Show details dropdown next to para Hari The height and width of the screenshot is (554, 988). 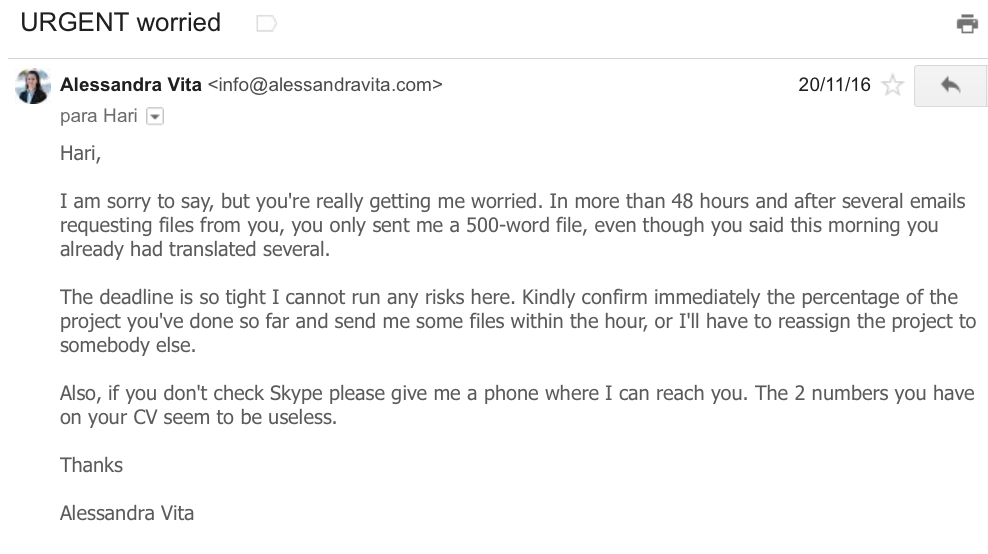tap(155, 117)
